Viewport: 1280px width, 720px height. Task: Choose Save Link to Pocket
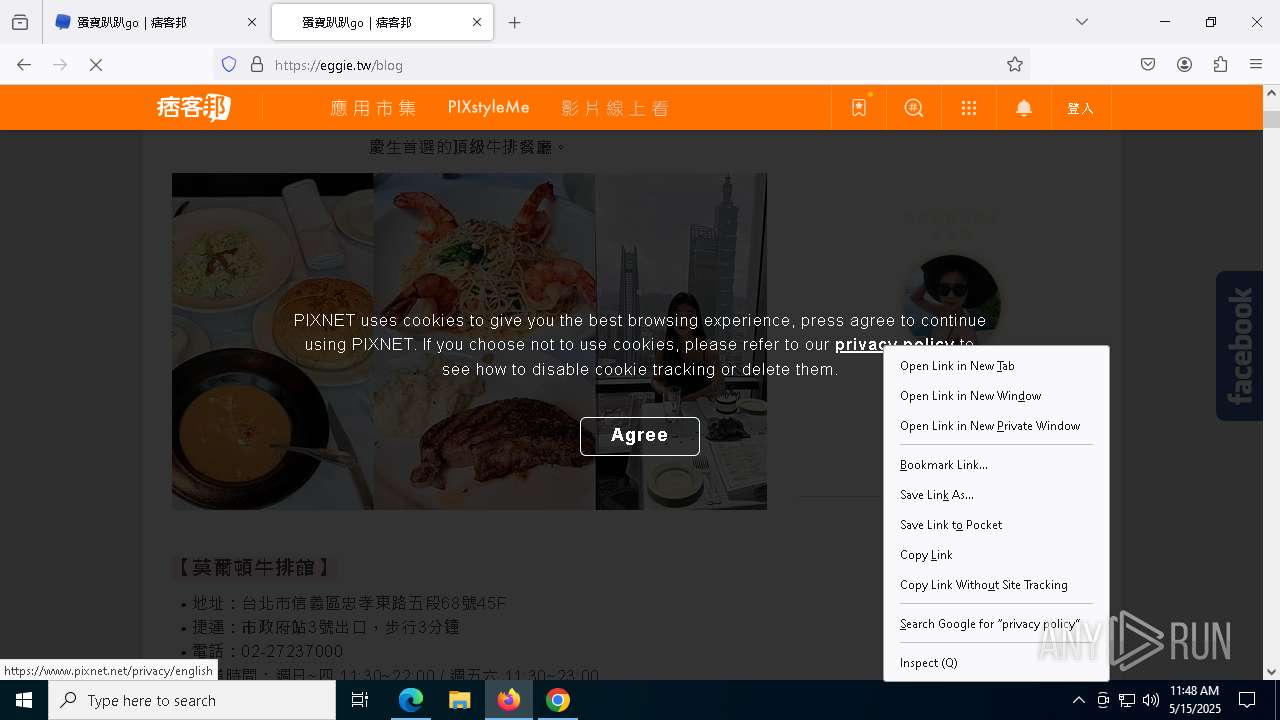997,525
